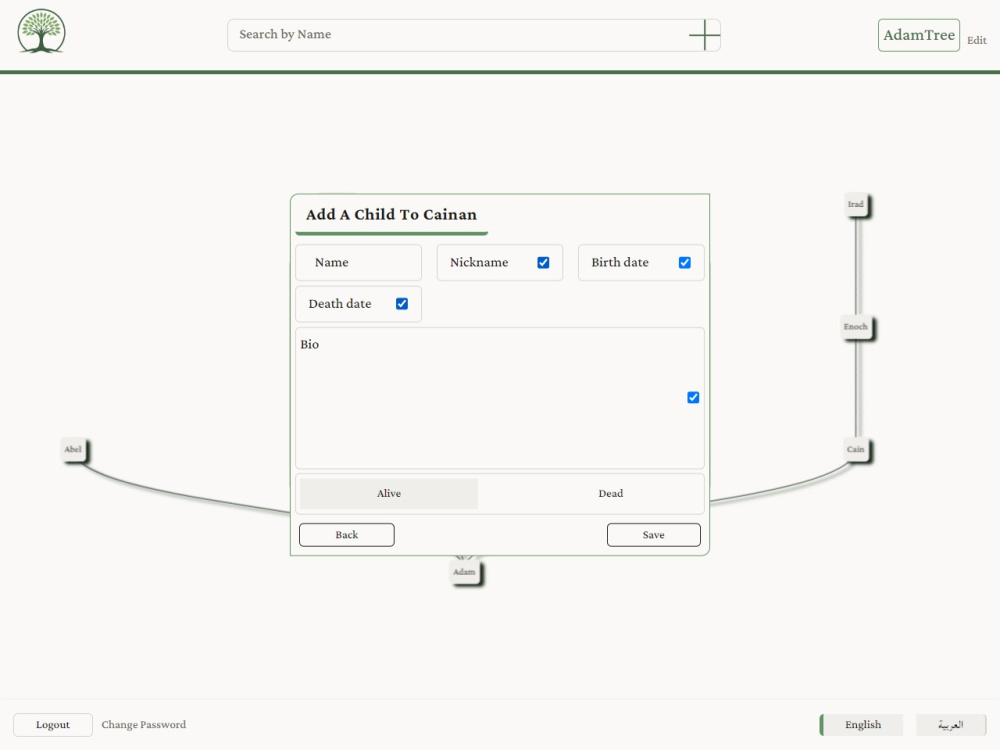The width and height of the screenshot is (1000, 750).
Task: Click the tree logo icon
Action: [x=41, y=31]
